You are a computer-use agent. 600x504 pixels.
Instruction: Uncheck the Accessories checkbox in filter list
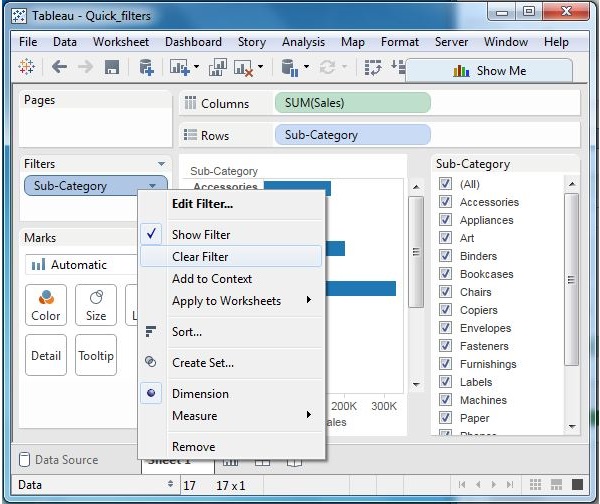pos(446,202)
